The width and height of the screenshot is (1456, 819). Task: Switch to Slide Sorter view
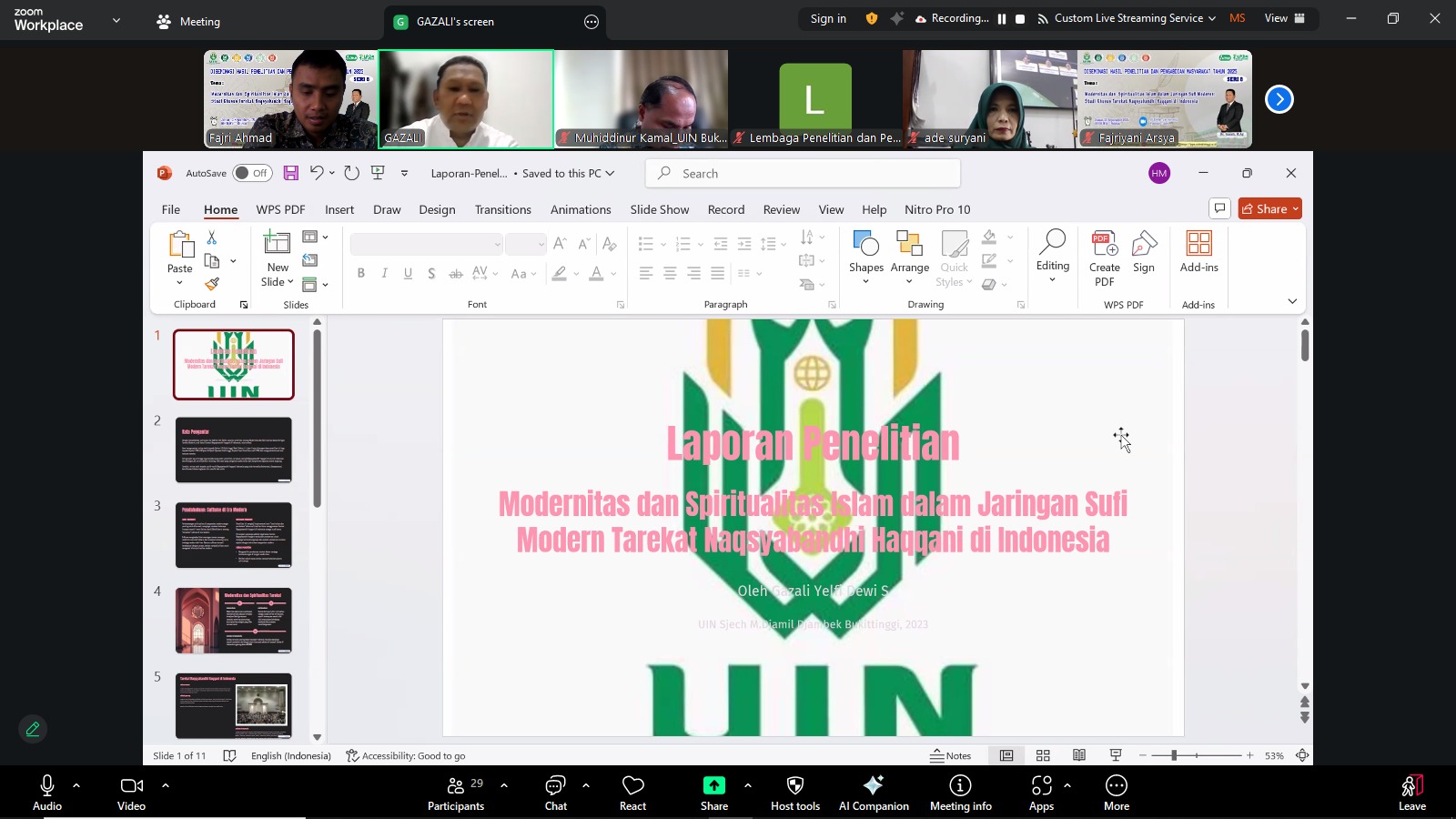[1043, 755]
